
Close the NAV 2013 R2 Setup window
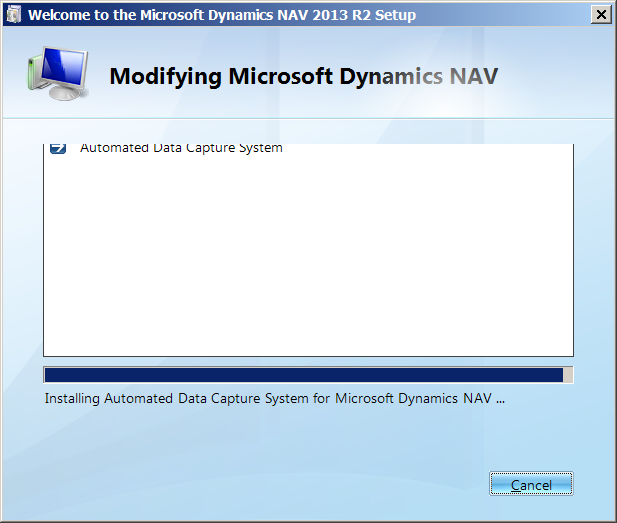(601, 15)
